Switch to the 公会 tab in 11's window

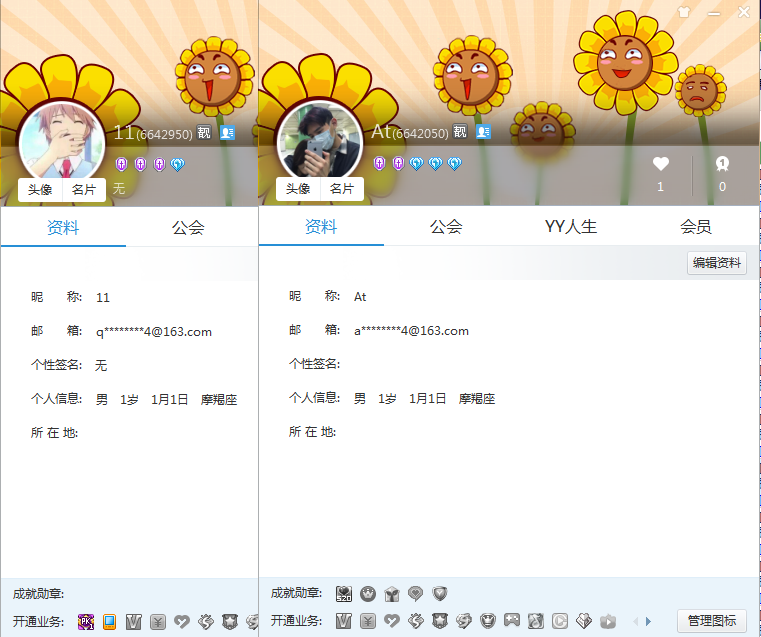[188, 228]
